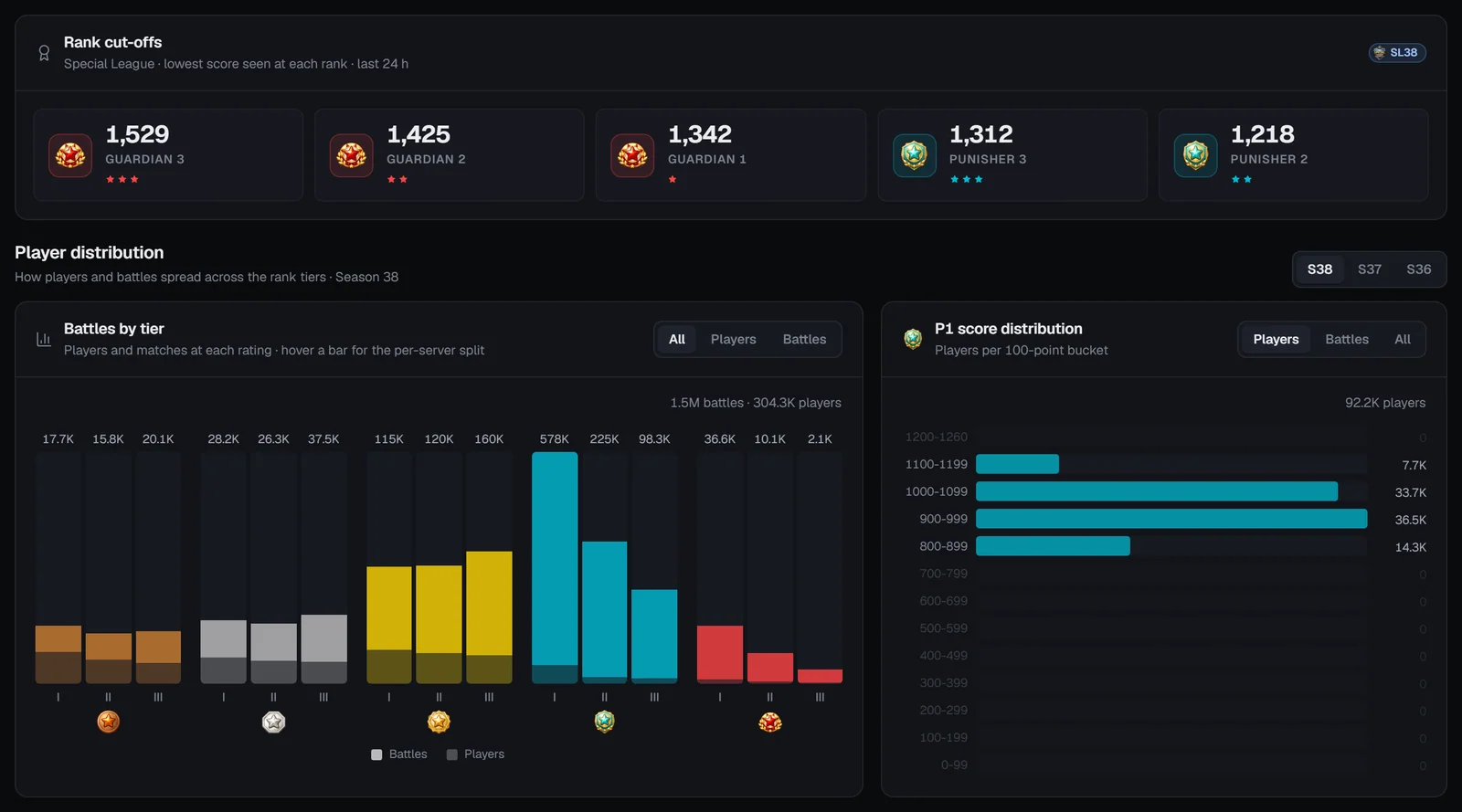Select All in Battles by tier
This screenshot has height=812, width=1462.
(x=677, y=339)
